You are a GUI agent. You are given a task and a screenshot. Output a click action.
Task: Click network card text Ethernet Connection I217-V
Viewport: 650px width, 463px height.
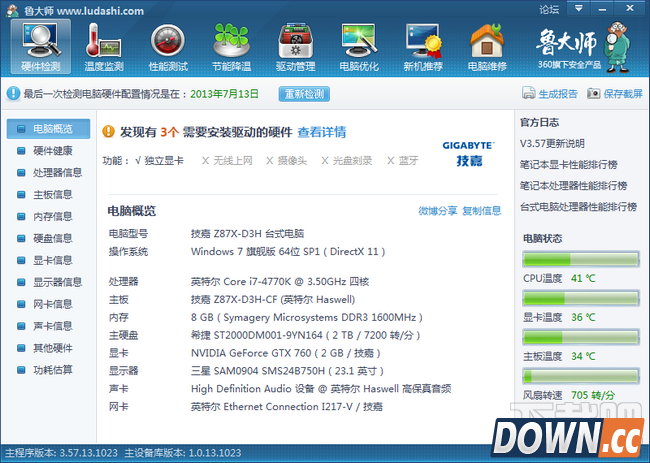288,407
